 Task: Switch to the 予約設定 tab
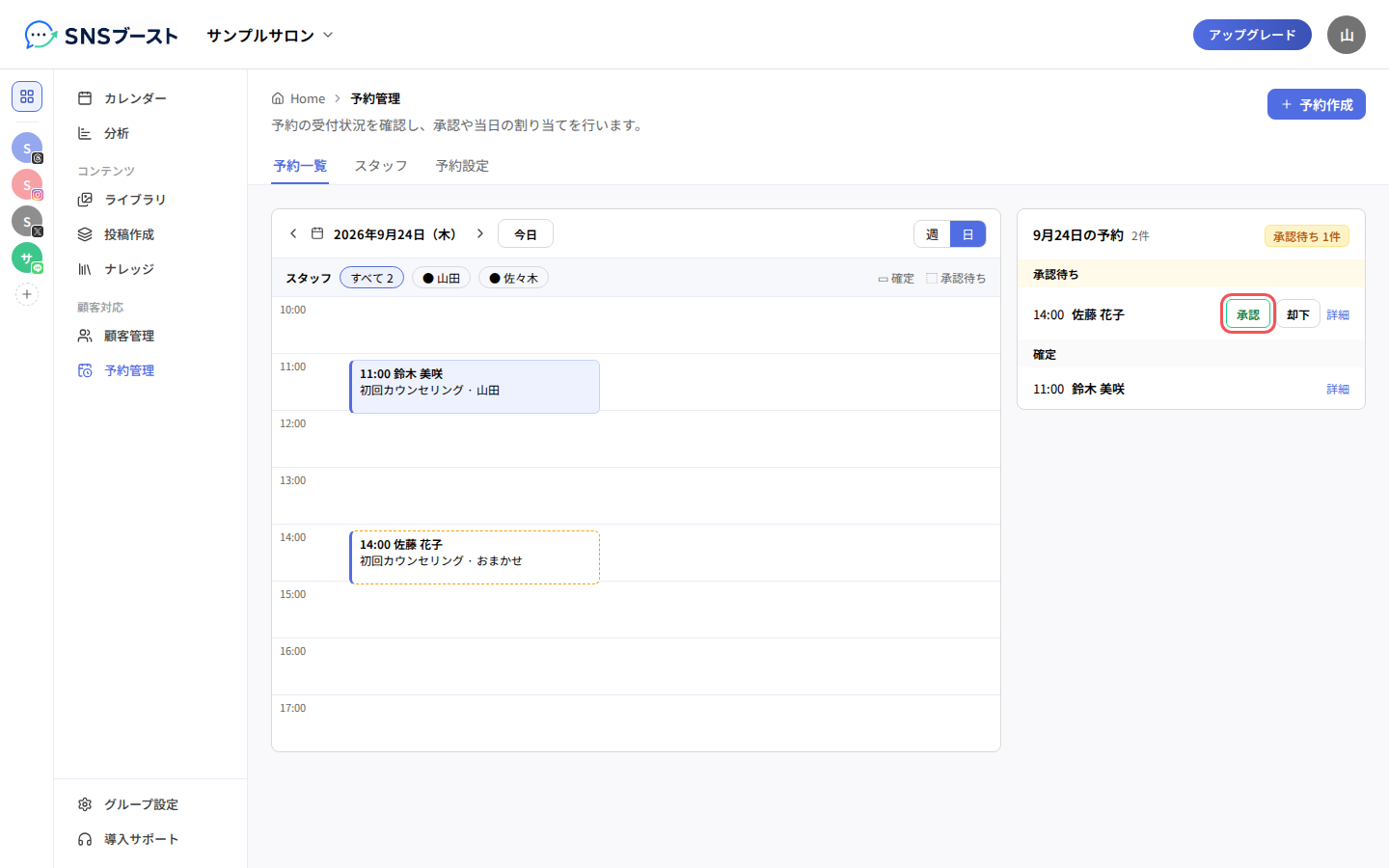[x=462, y=166]
